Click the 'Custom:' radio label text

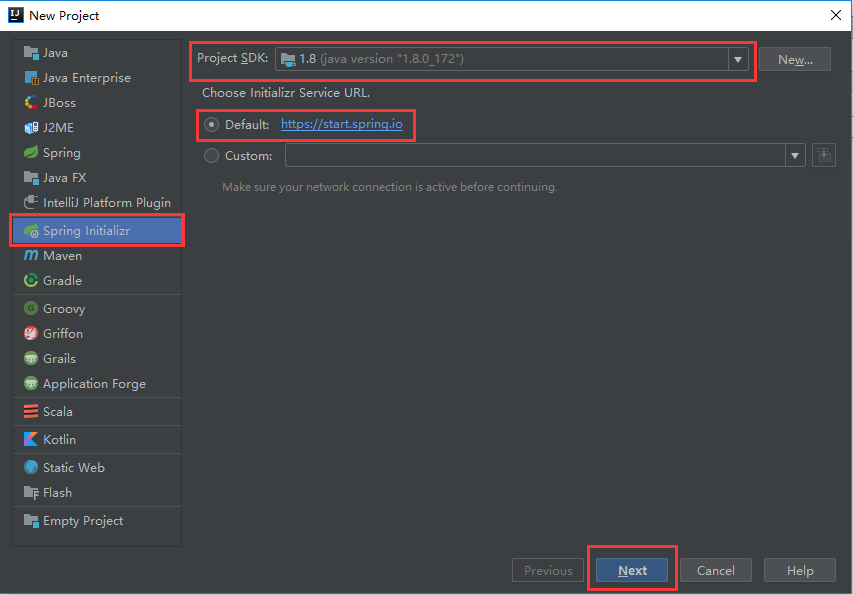tap(249, 156)
